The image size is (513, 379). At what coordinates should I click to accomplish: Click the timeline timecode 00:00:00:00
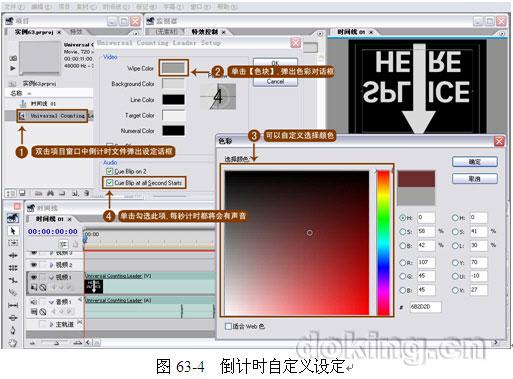[x=53, y=231]
